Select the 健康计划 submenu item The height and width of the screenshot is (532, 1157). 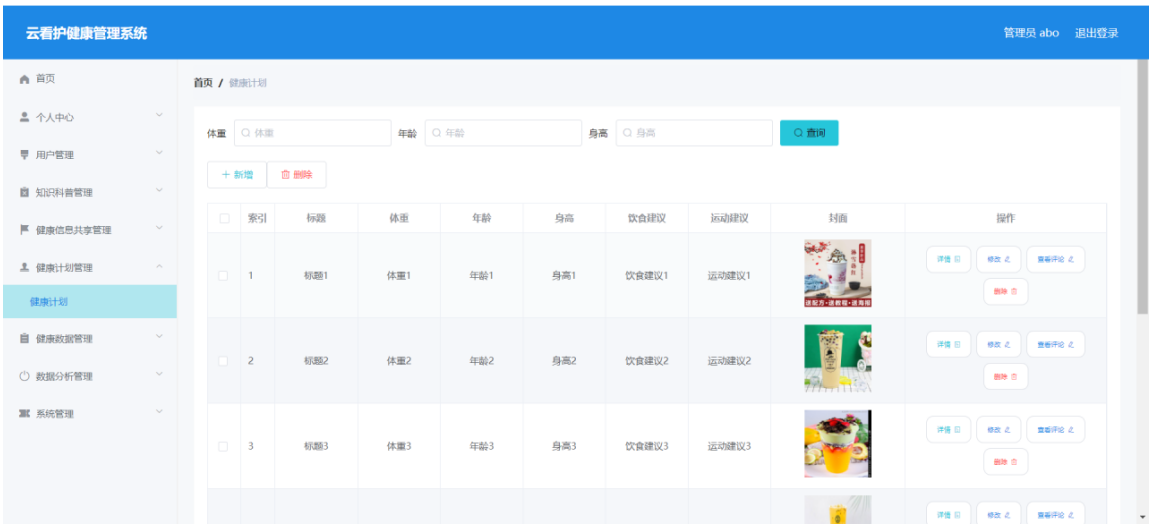point(90,302)
